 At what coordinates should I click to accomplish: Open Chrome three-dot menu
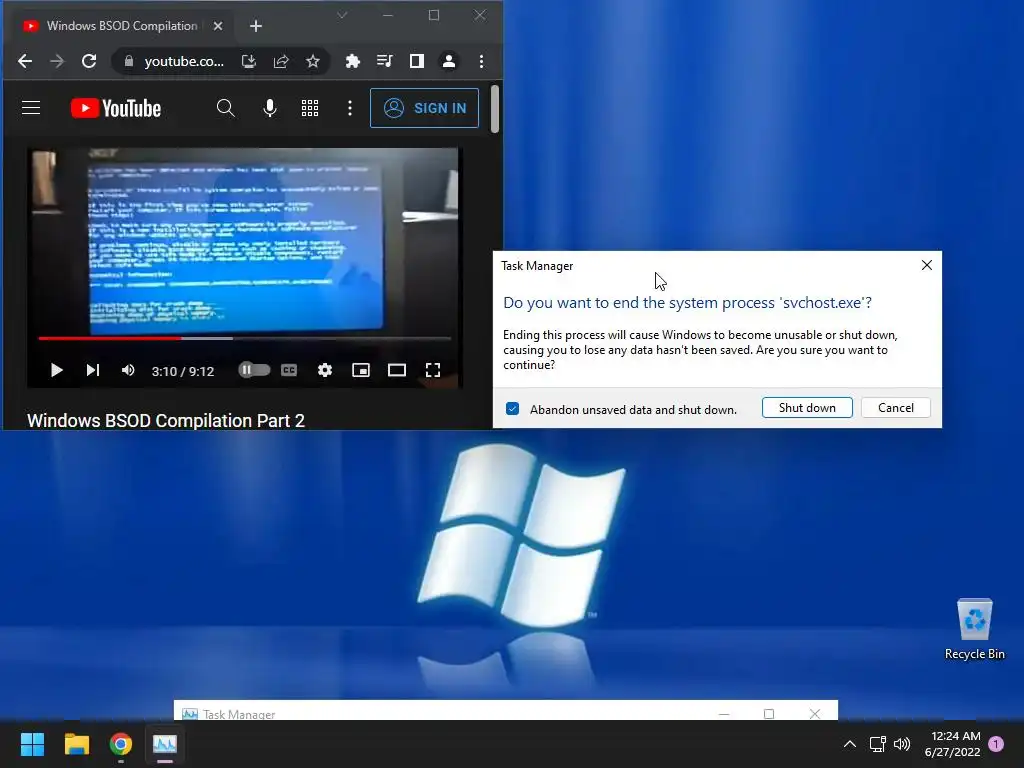click(481, 61)
